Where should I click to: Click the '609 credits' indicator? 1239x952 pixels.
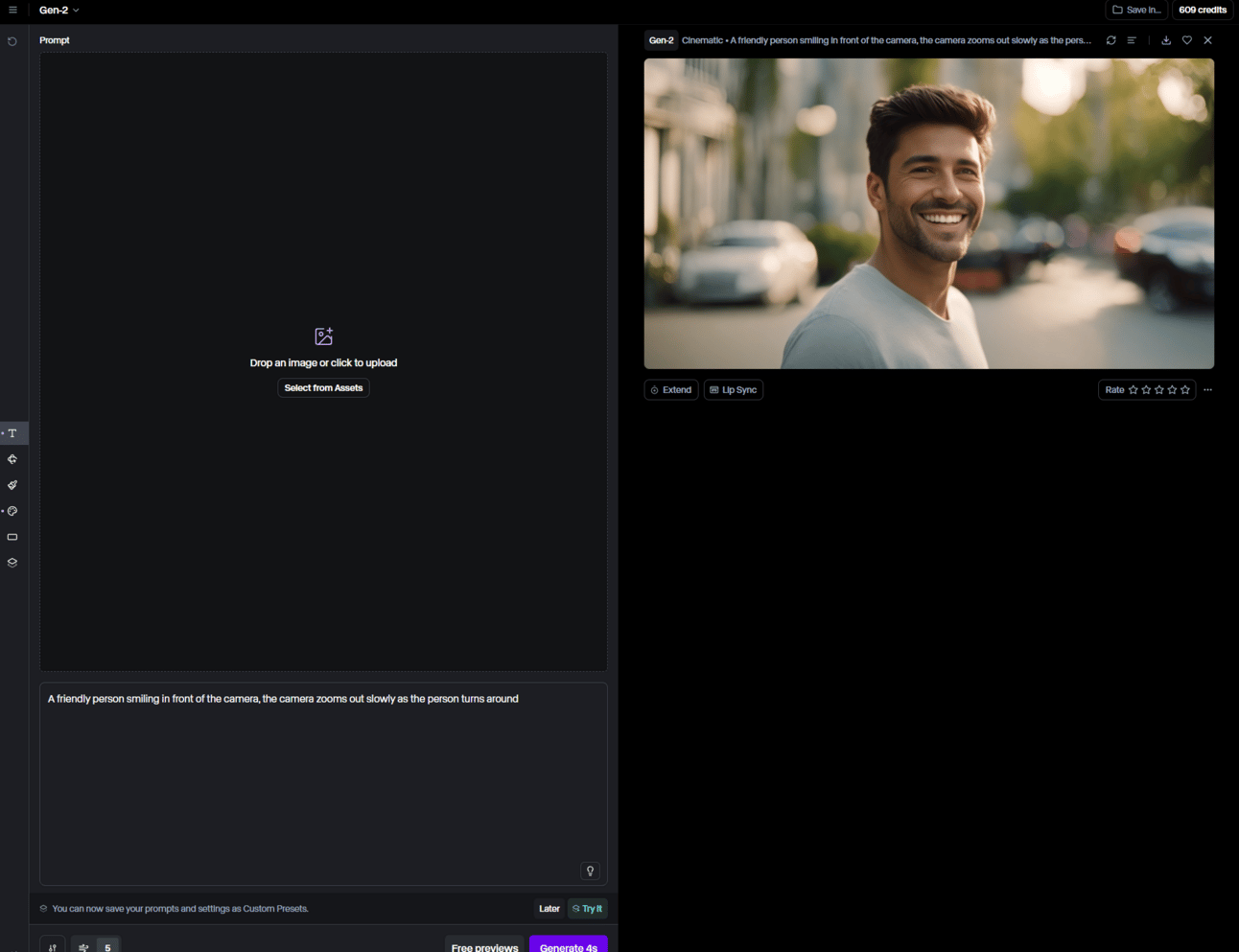1203,10
